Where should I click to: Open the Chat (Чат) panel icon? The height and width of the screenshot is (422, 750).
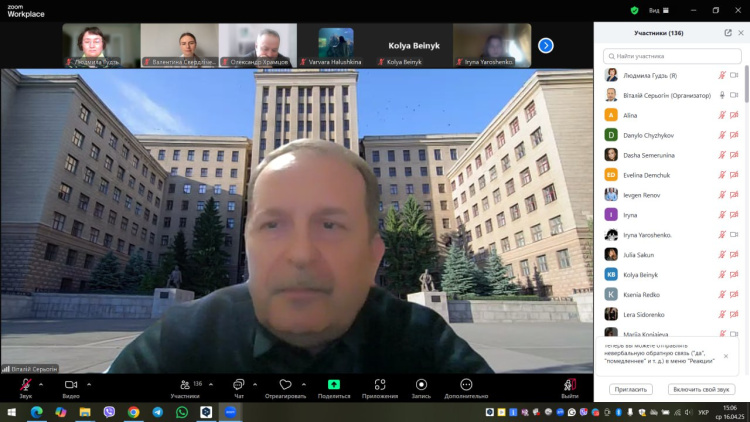coord(238,385)
